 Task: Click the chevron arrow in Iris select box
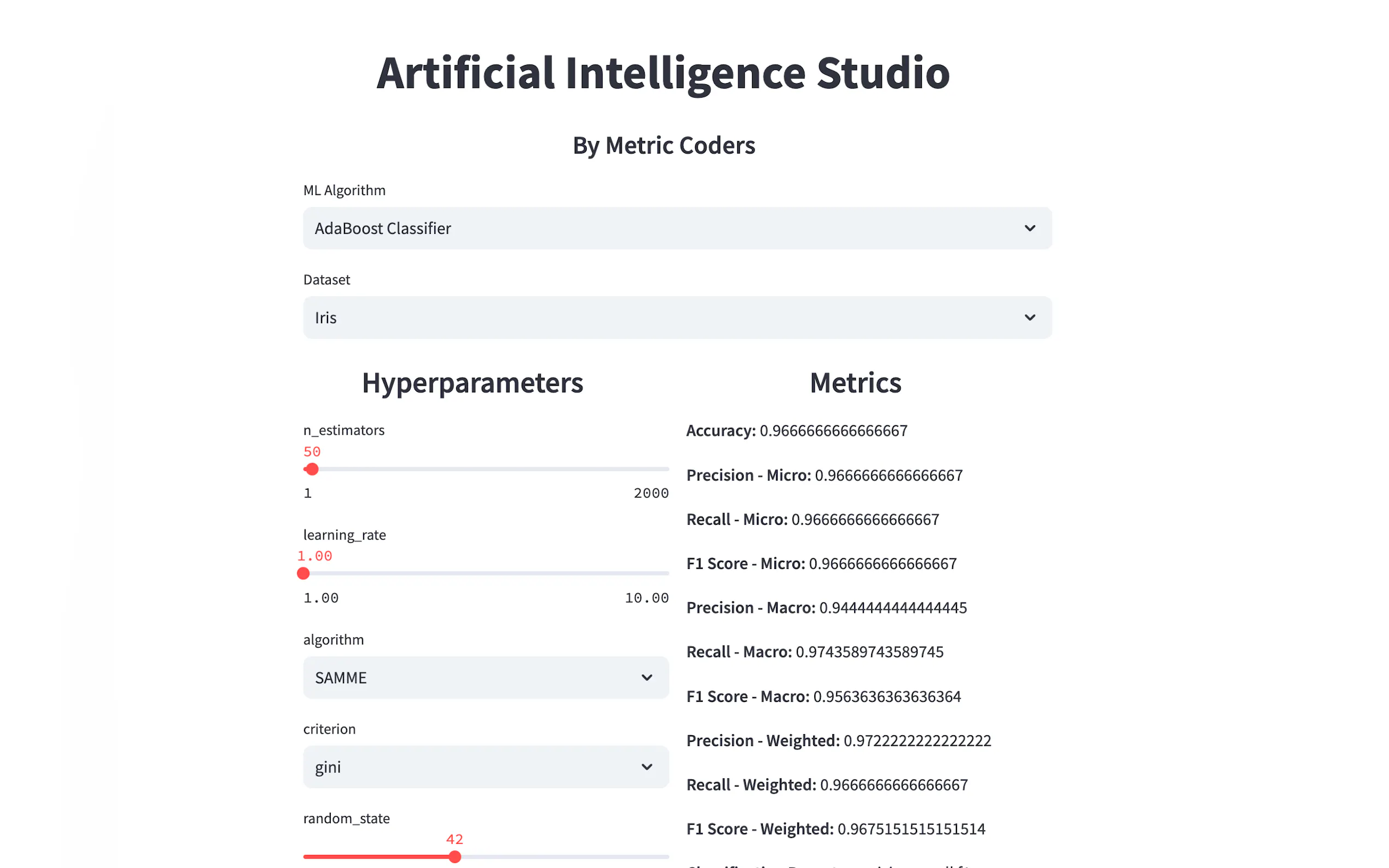[x=1030, y=318]
